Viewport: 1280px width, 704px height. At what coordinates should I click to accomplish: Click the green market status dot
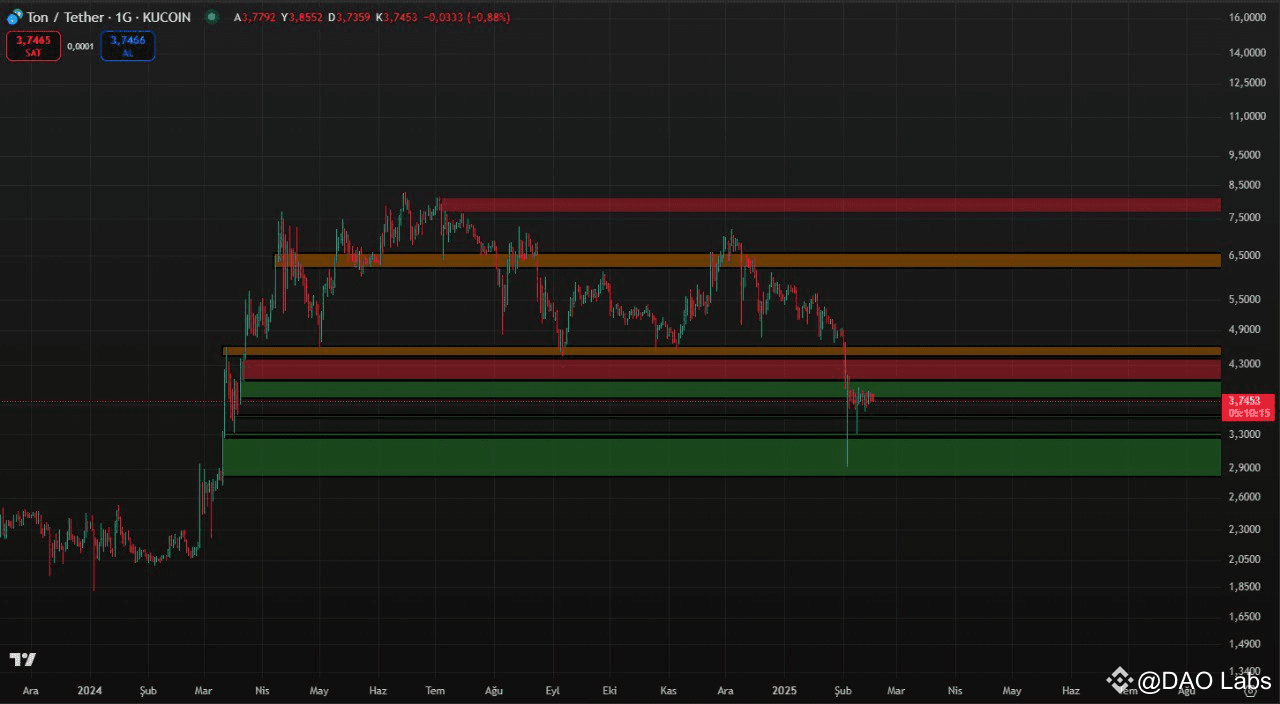point(211,17)
